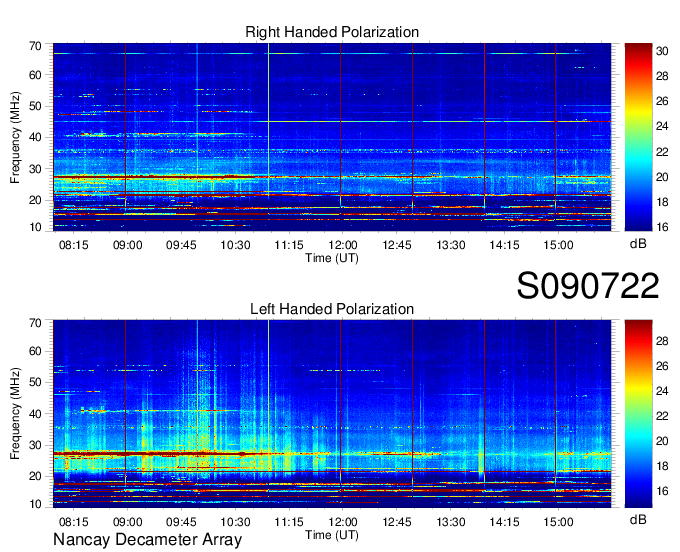This screenshot has height=552, width=680.
Task: Click the 10:30 time tick of Right Handed plot
Action: 235,245
